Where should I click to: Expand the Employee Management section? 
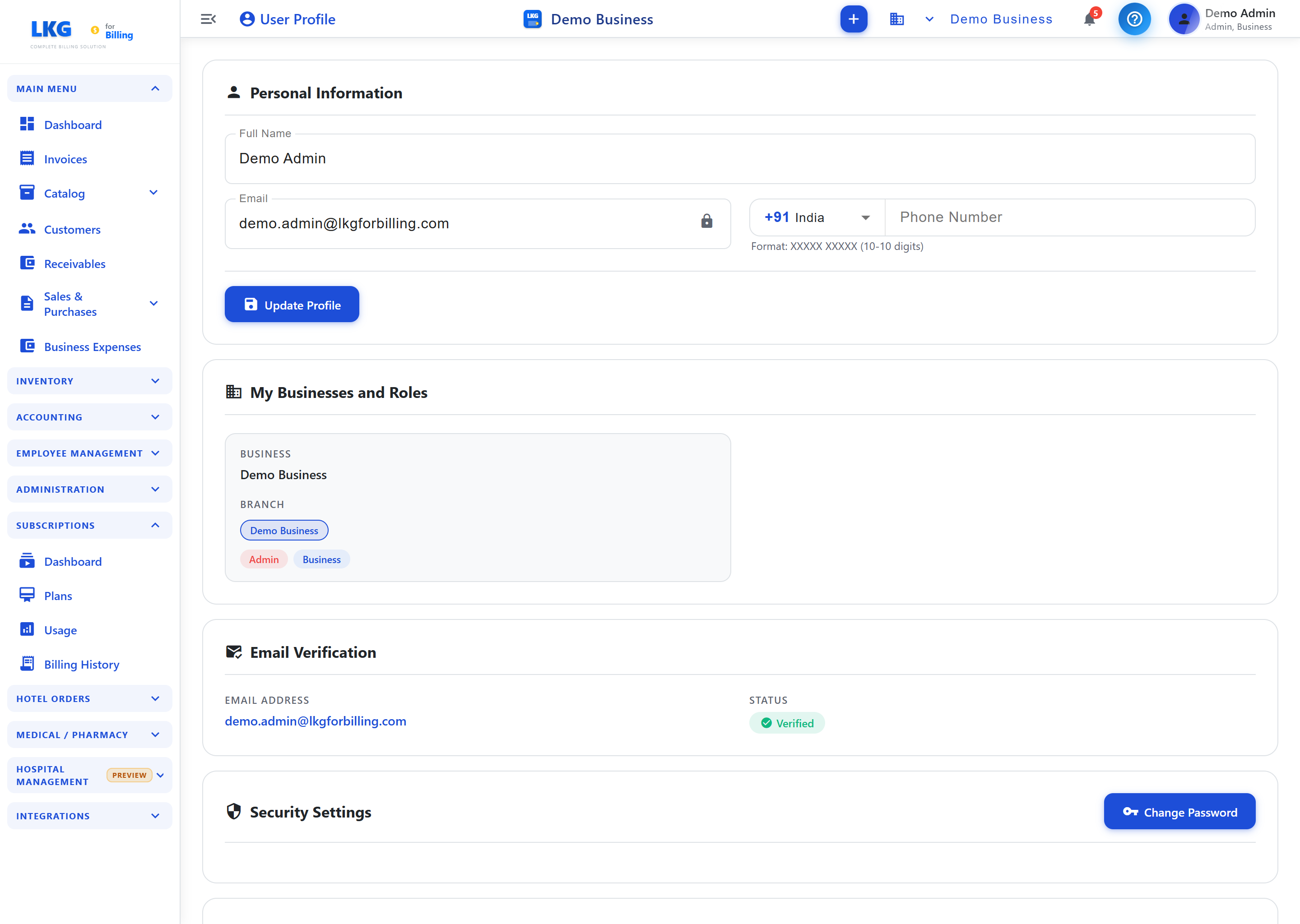click(x=89, y=453)
